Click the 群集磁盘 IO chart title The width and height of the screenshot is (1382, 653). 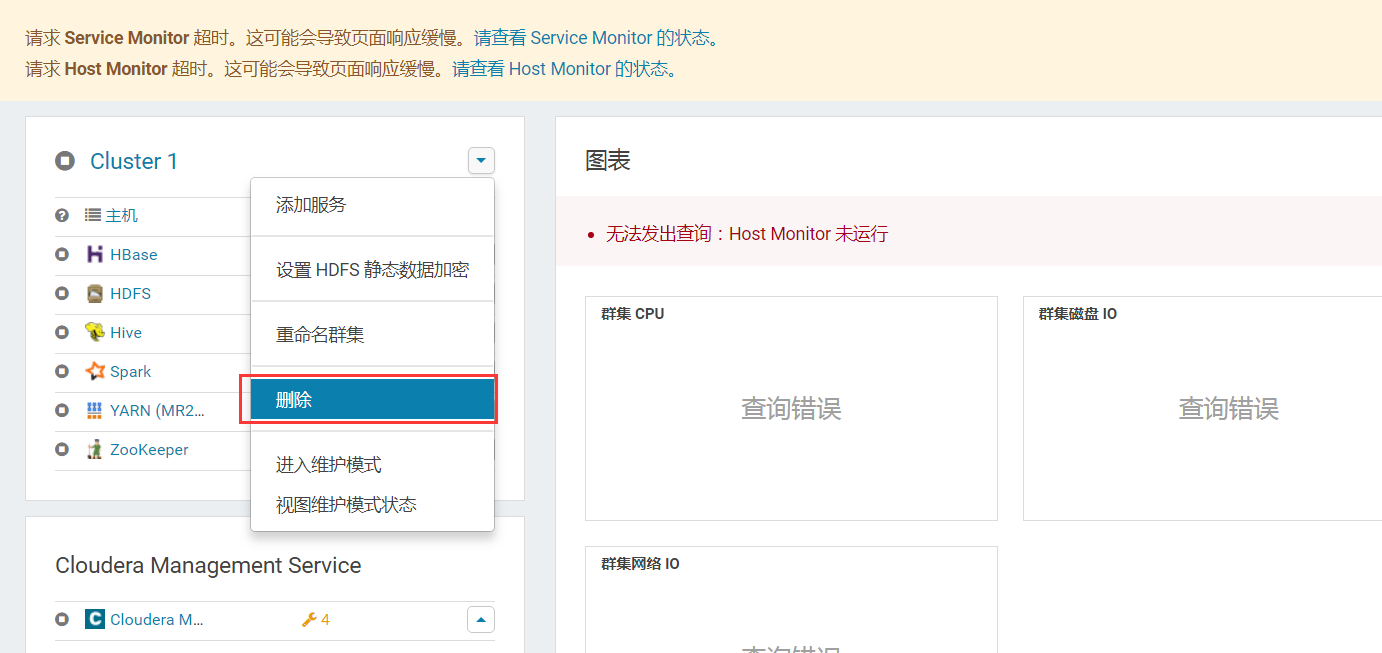point(1078,314)
